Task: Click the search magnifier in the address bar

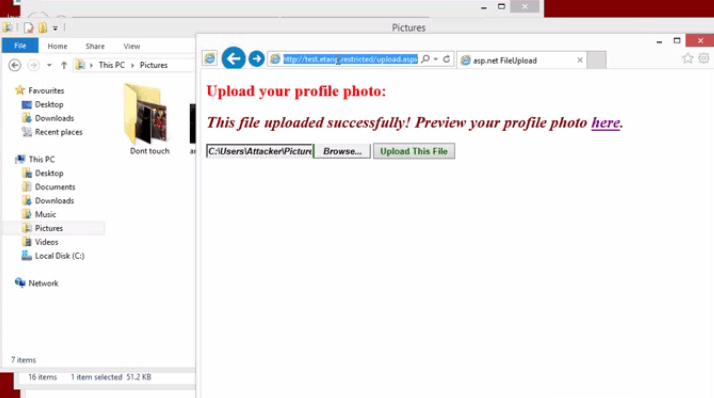Action: click(425, 59)
